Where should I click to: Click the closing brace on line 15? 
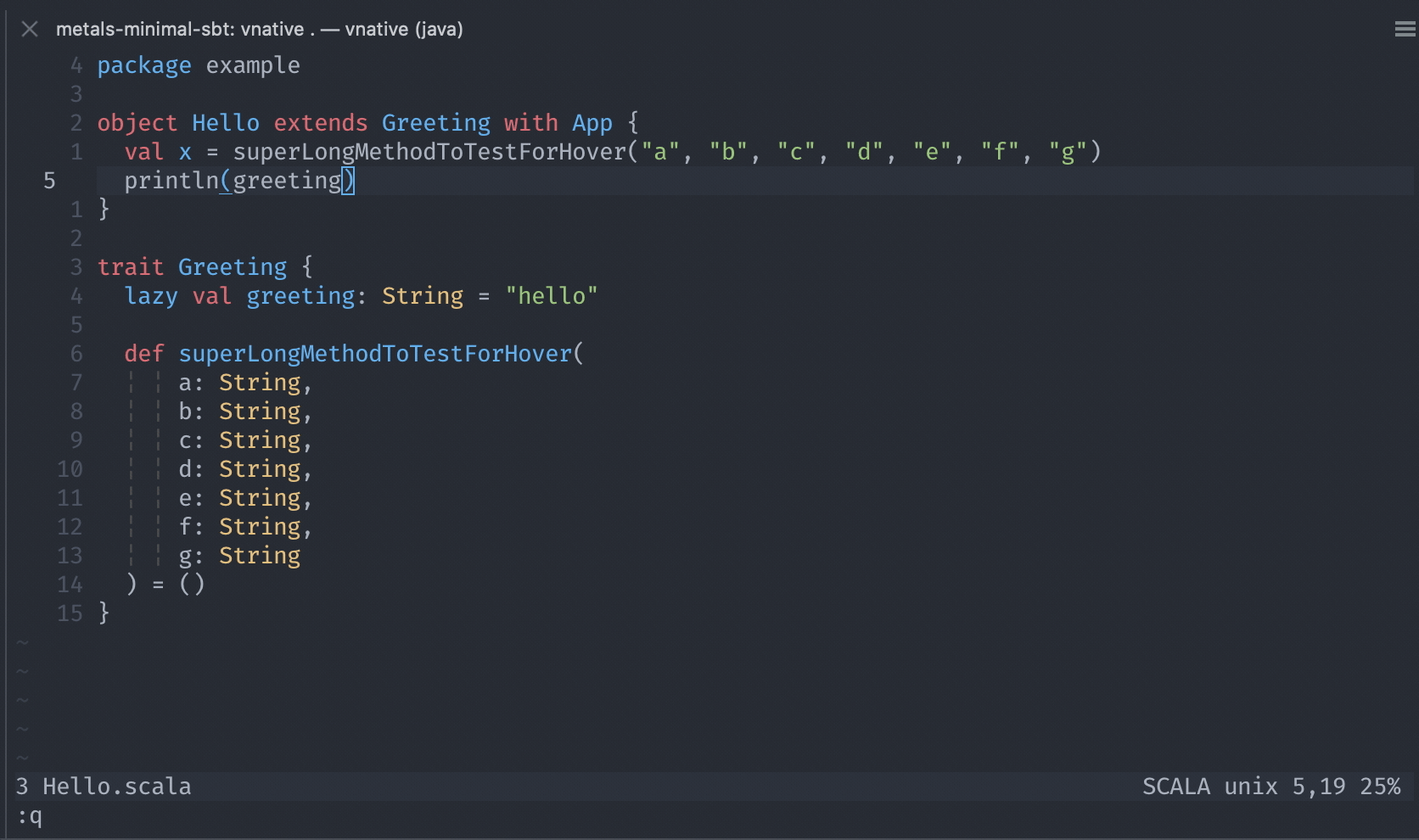click(104, 613)
